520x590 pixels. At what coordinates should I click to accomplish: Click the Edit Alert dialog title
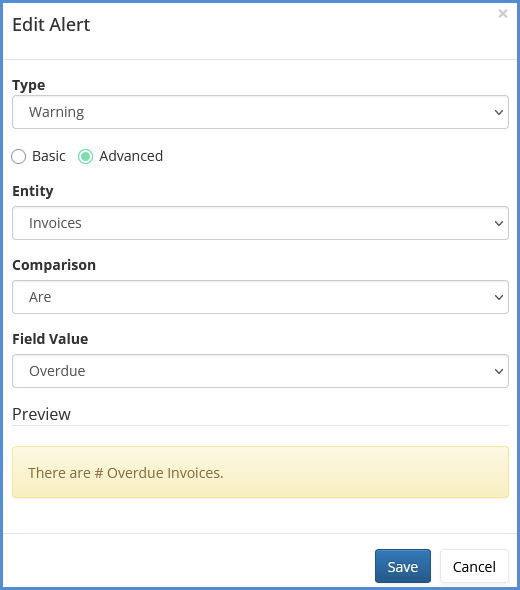(51, 25)
